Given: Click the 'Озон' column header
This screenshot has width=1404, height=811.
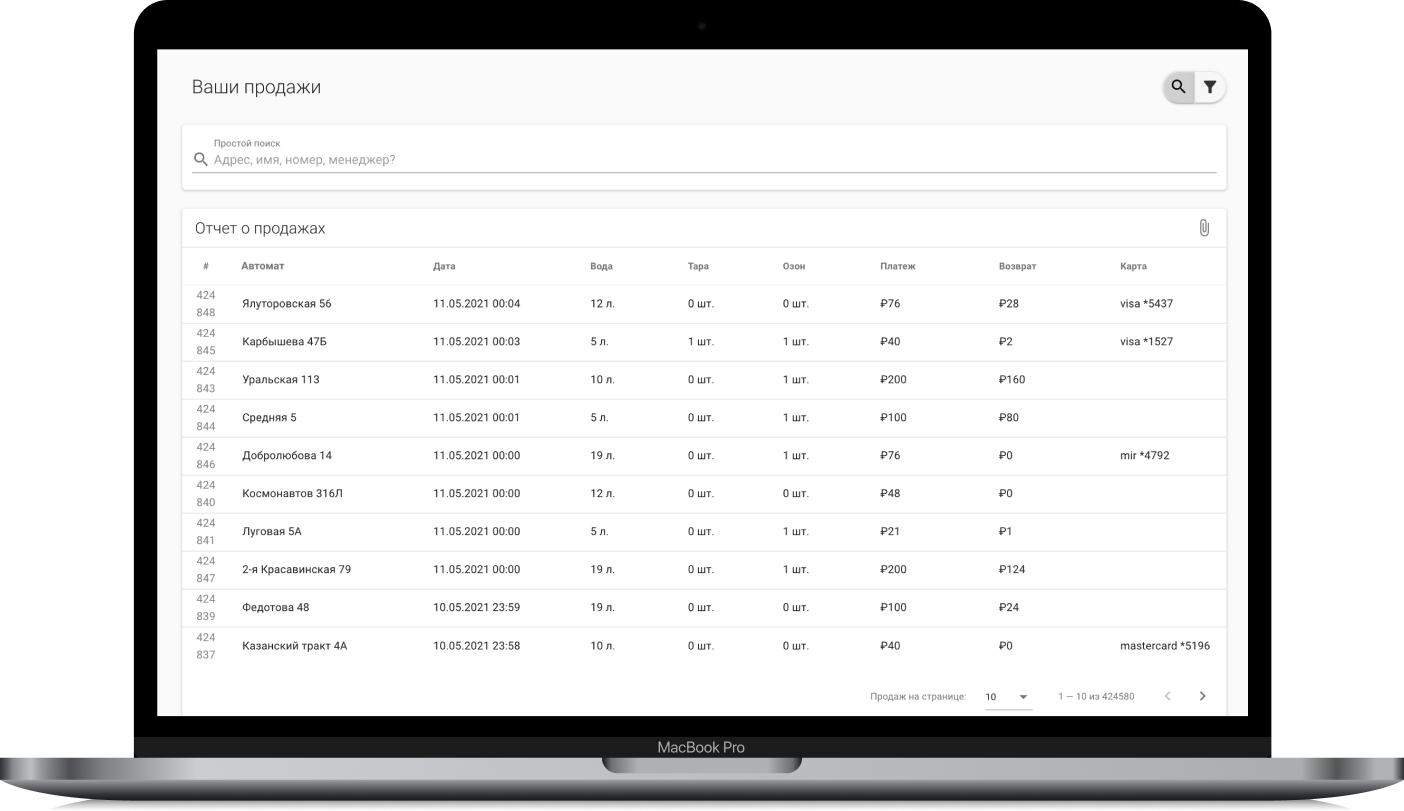Looking at the screenshot, I should click(794, 266).
